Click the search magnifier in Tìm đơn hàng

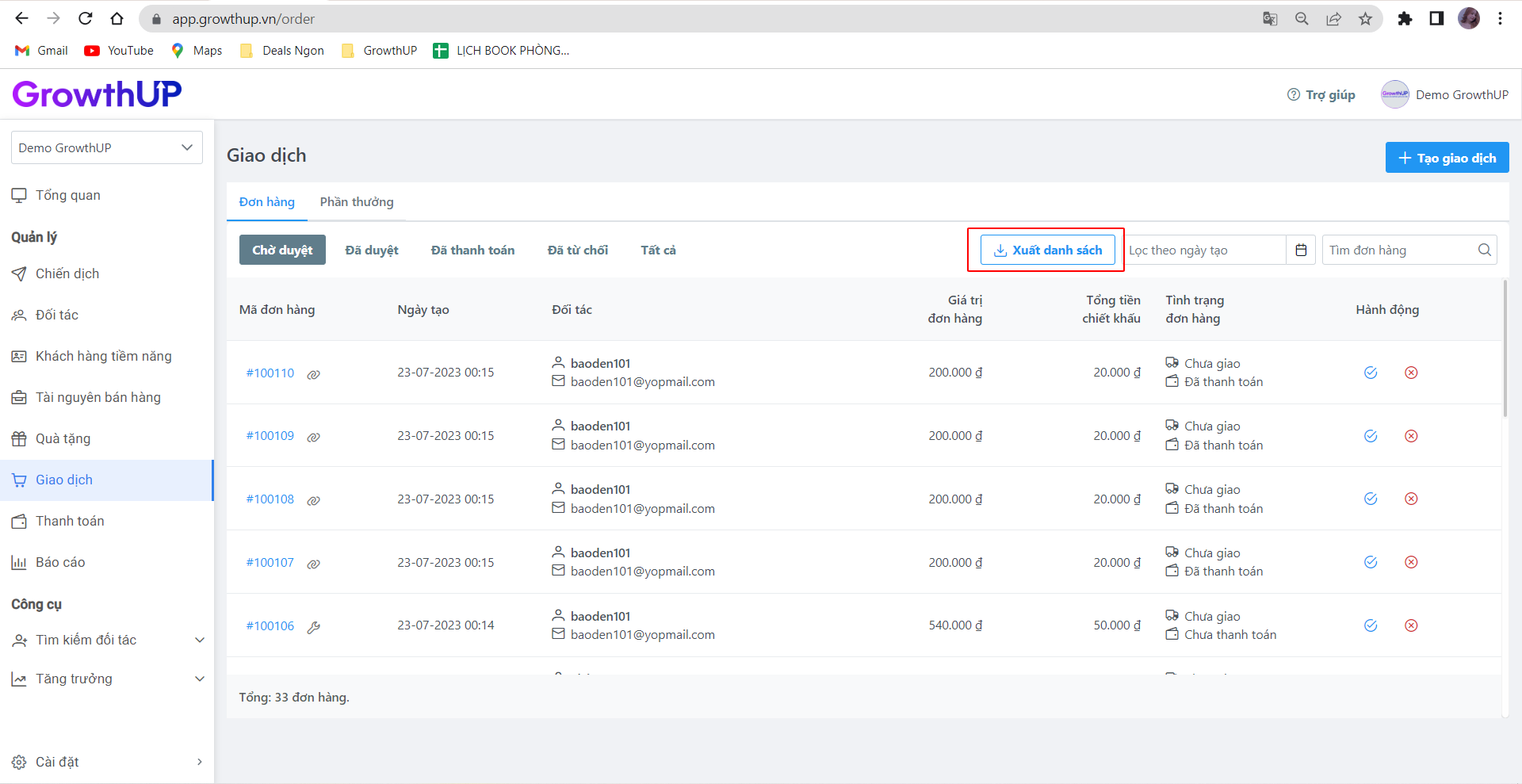point(1484,250)
